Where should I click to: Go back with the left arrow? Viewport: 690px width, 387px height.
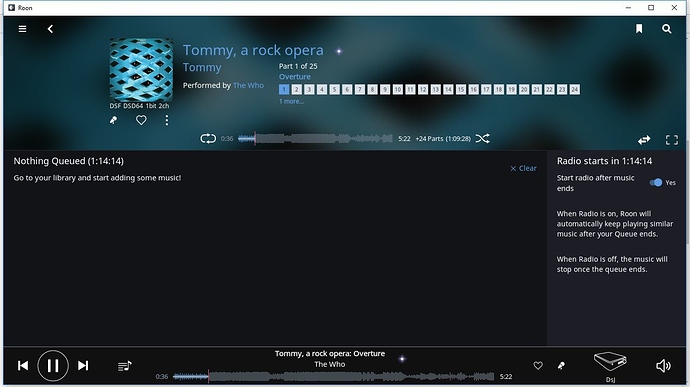click(50, 29)
